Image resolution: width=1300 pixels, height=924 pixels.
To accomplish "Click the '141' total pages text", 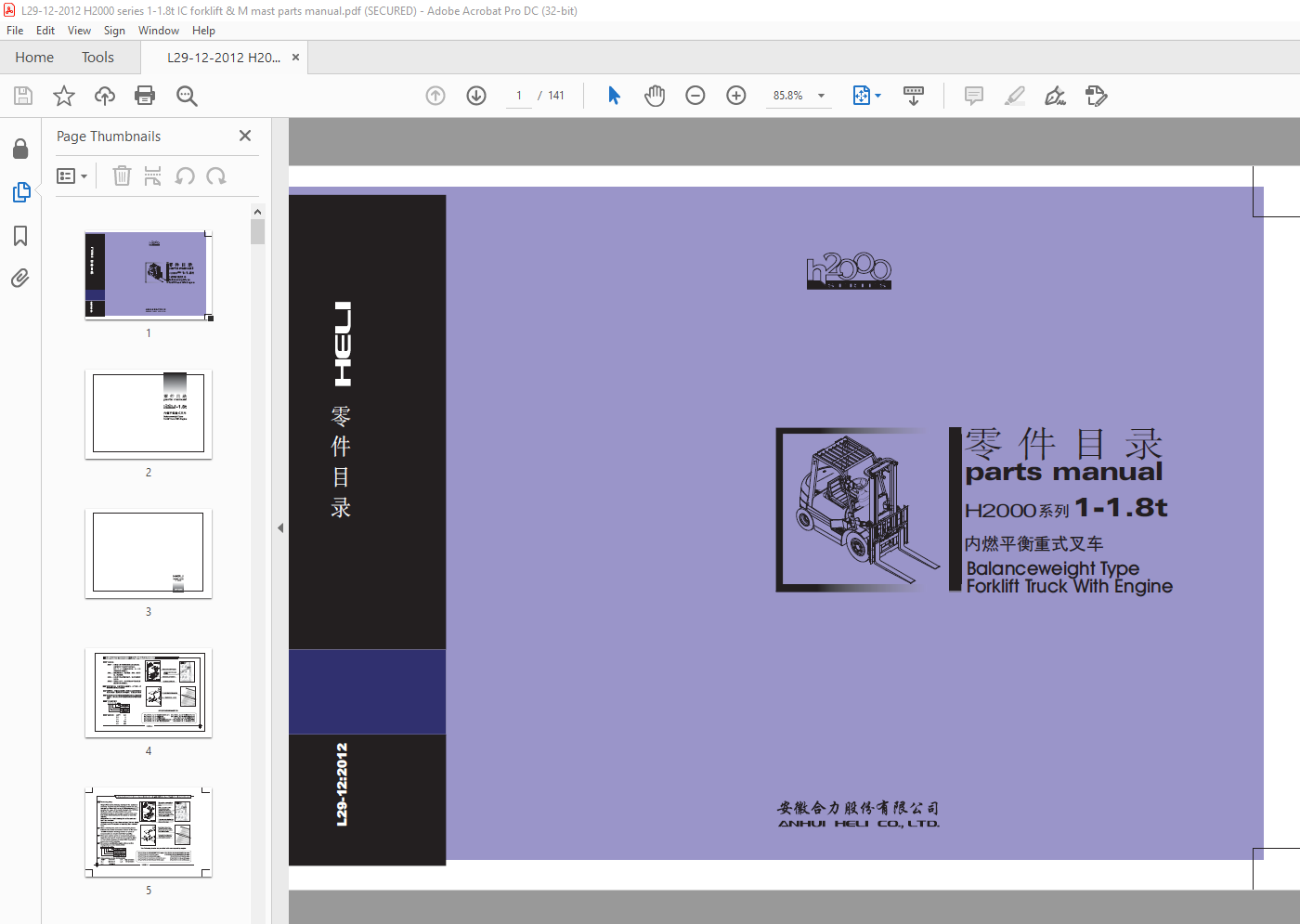I will pos(556,96).
